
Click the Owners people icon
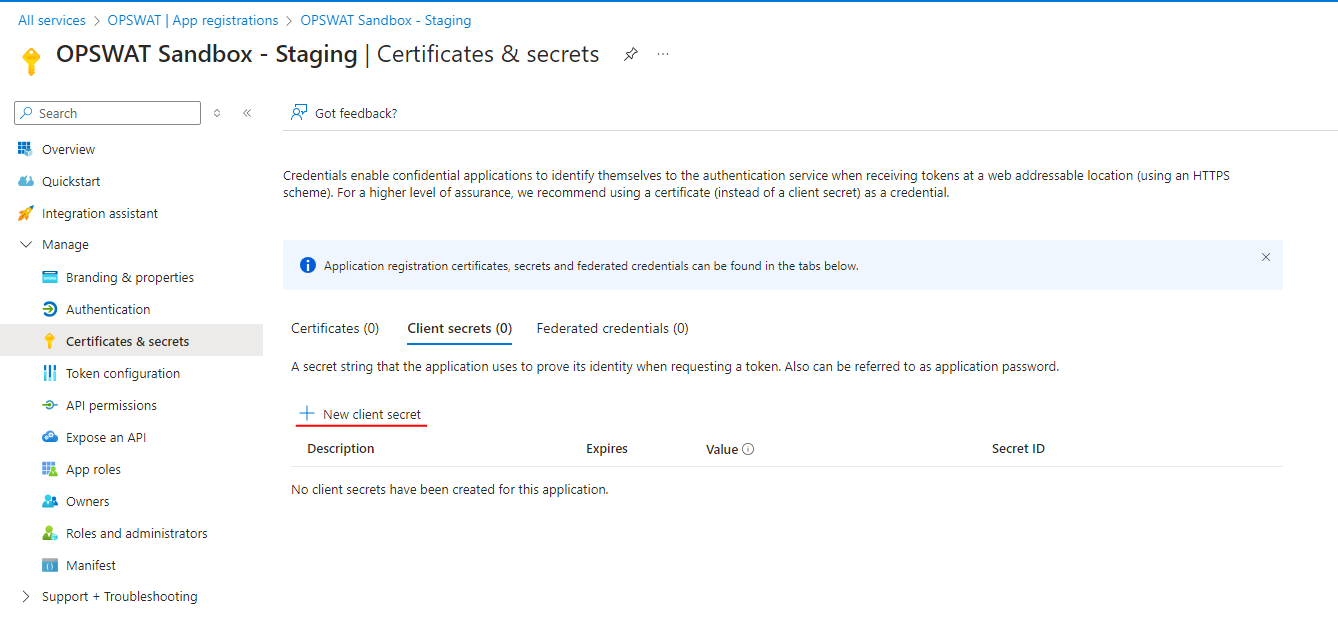tap(50, 501)
